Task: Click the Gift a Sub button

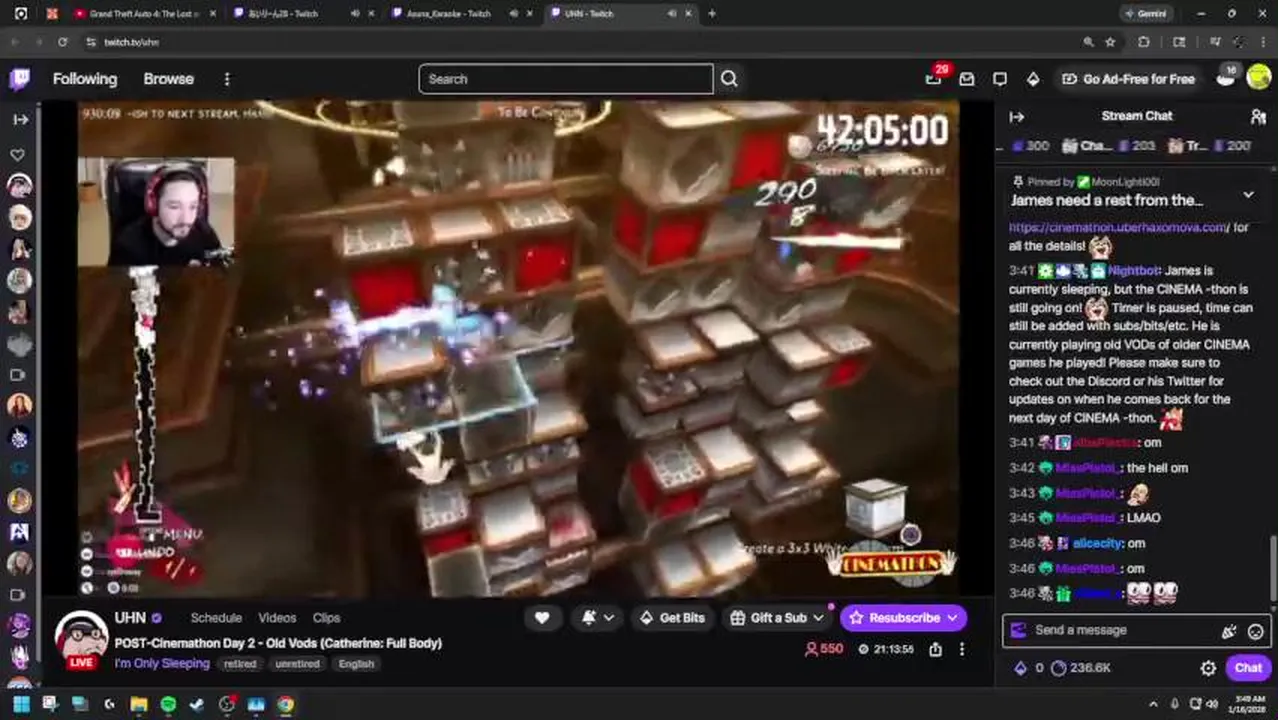Action: [776, 618]
